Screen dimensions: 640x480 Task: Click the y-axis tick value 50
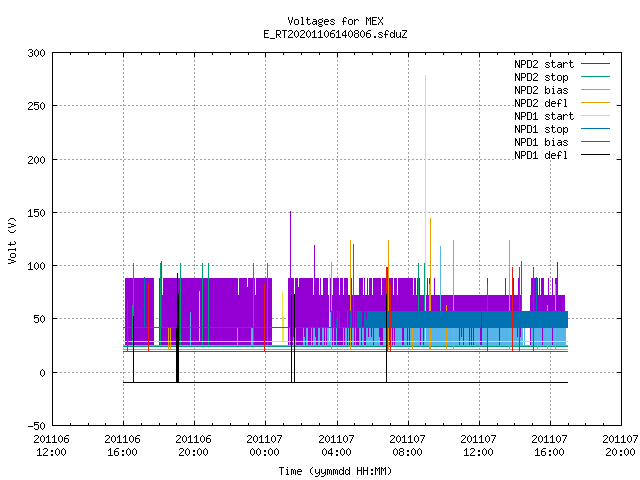[40, 319]
